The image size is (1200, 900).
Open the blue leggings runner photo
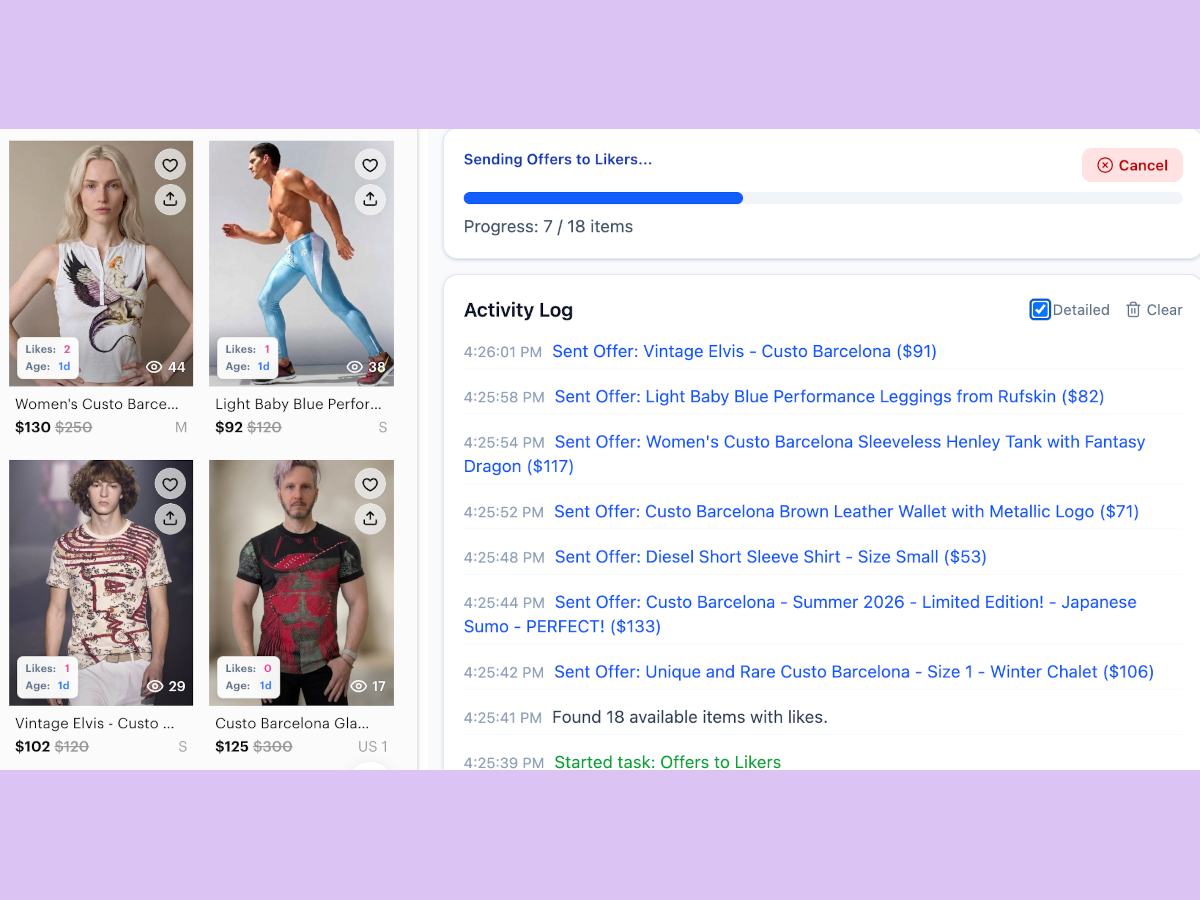coord(301,263)
